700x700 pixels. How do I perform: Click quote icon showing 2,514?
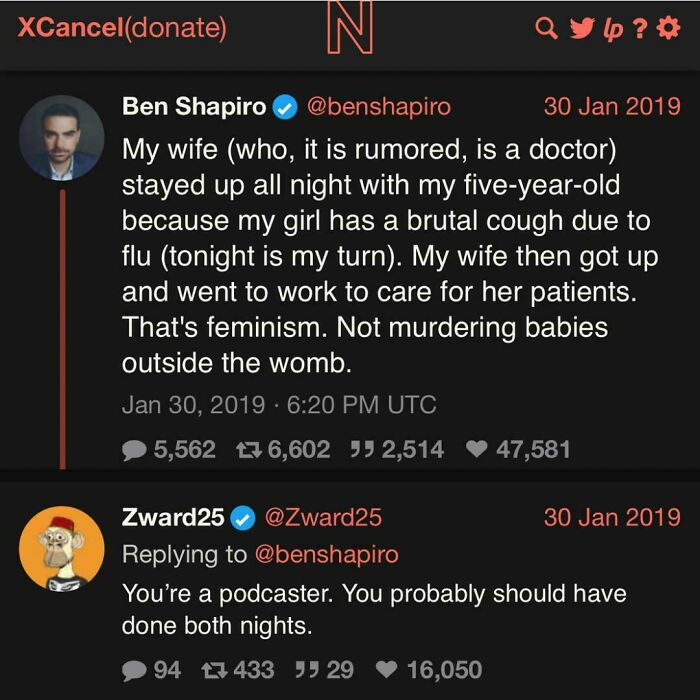click(x=362, y=450)
